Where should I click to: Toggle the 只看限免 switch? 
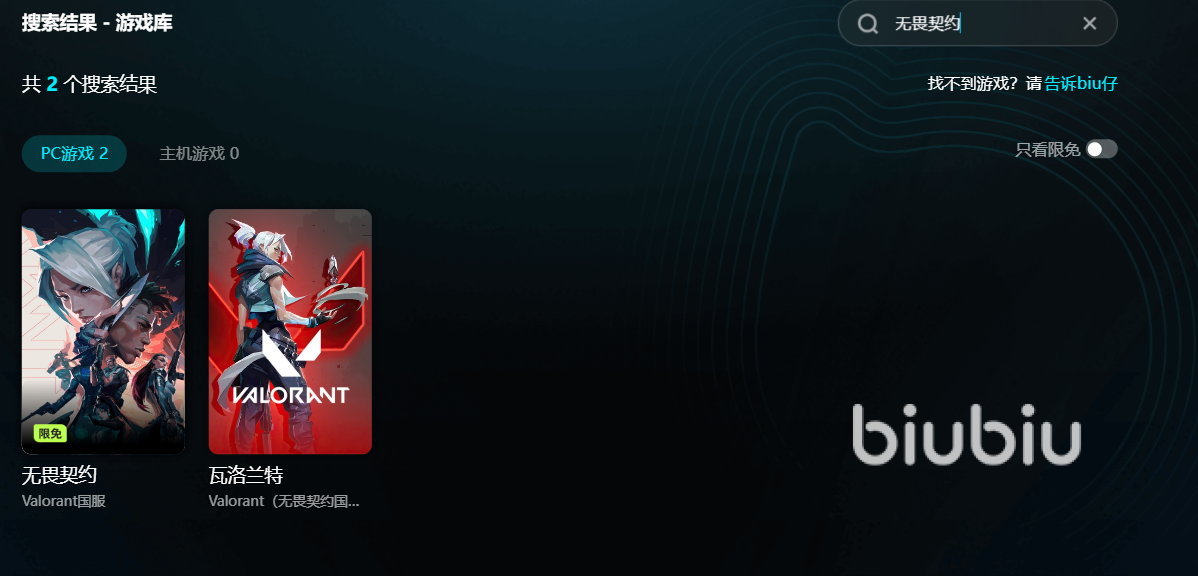1102,149
